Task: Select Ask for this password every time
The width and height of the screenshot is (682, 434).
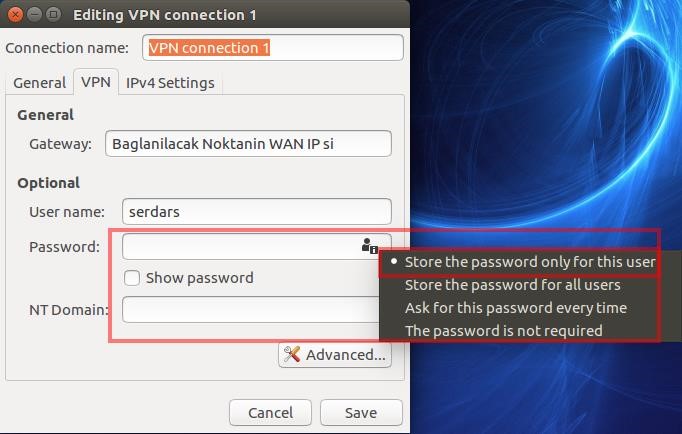Action: (515, 307)
